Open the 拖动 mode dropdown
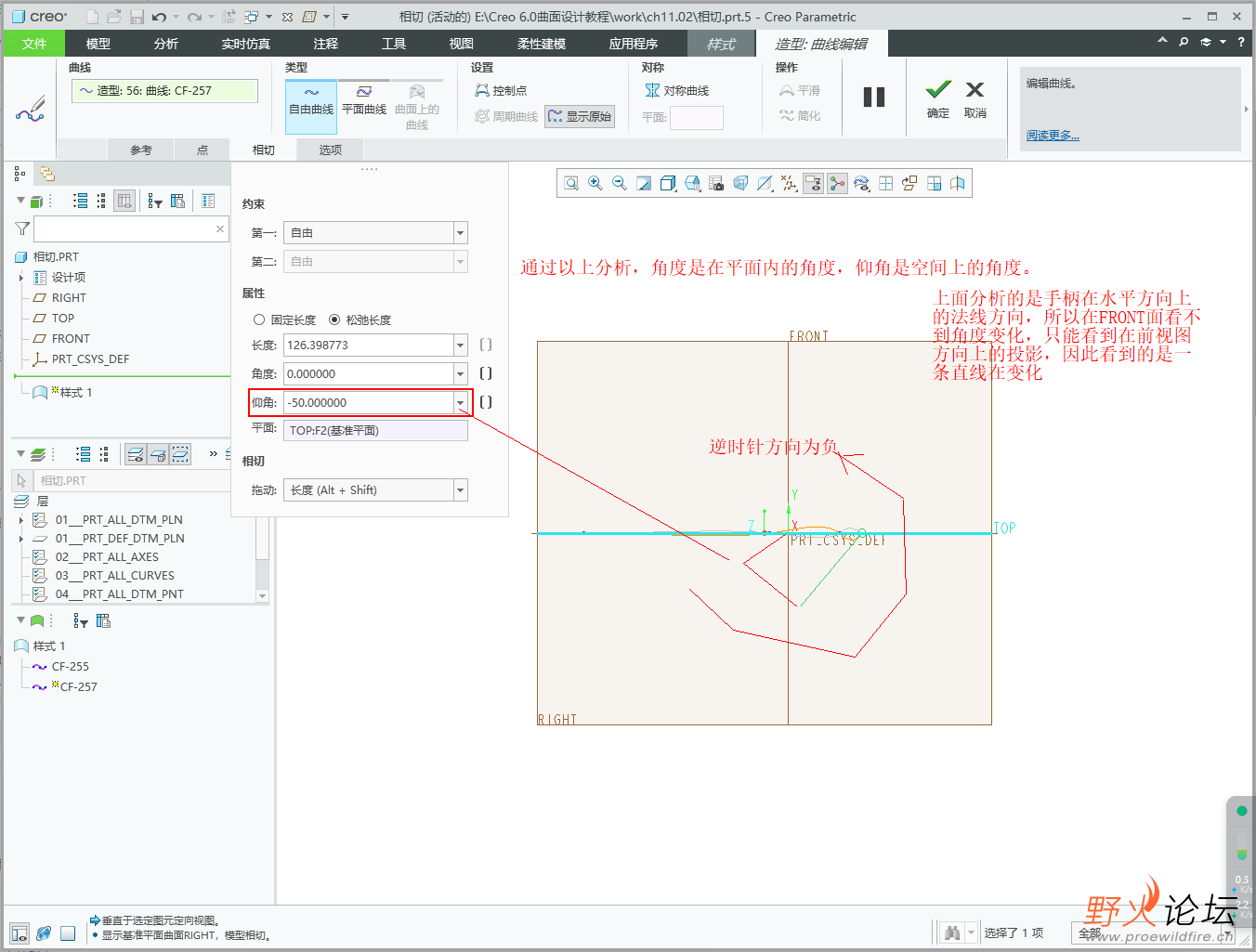1256x952 pixels. click(460, 490)
